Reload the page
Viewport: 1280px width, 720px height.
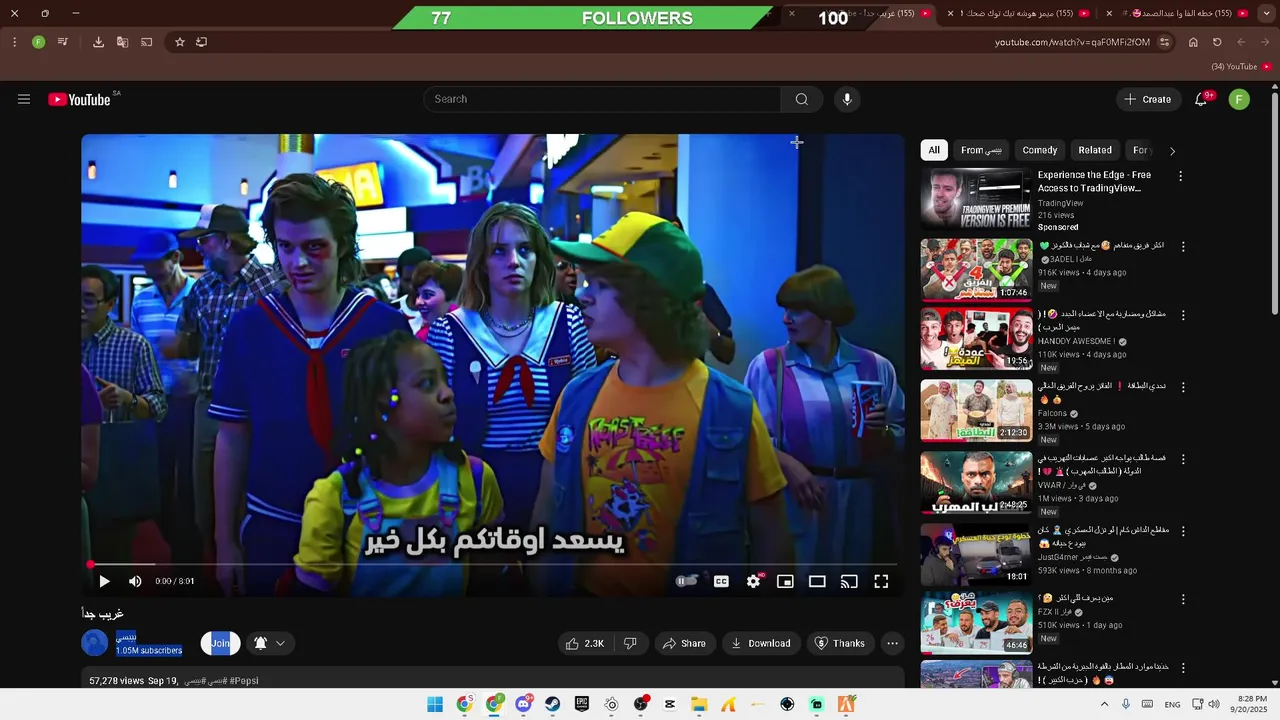click(x=1217, y=42)
